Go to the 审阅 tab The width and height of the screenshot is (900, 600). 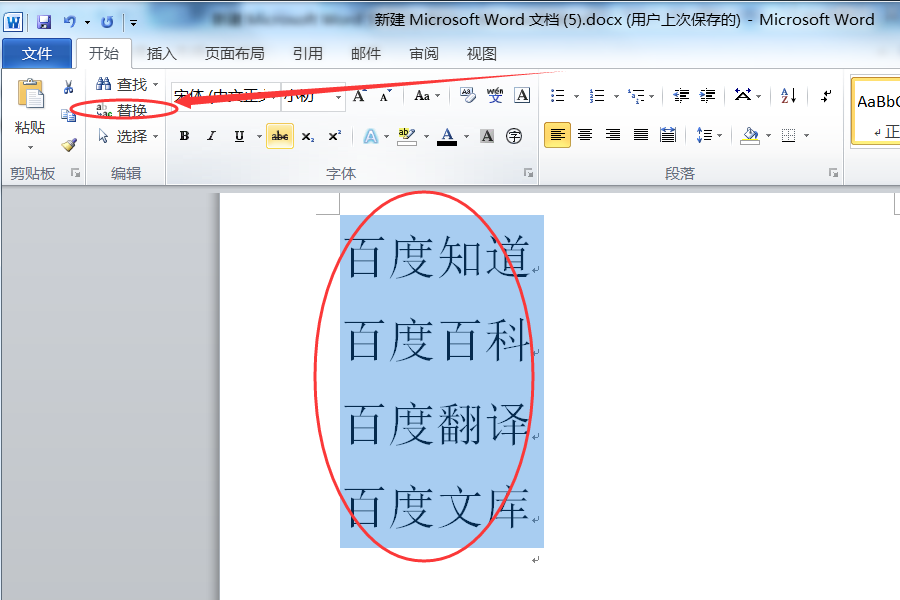424,53
